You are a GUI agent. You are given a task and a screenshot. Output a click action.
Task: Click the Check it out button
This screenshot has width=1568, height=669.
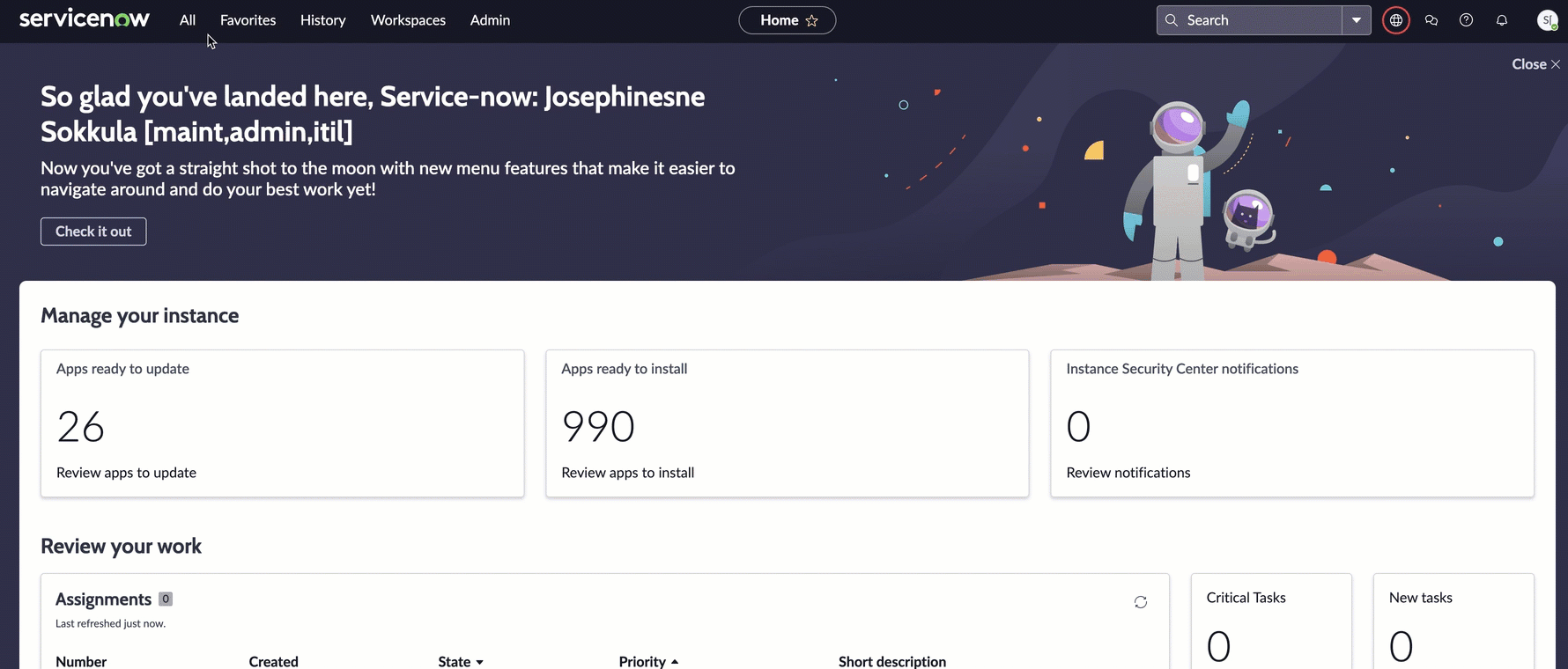click(x=93, y=232)
